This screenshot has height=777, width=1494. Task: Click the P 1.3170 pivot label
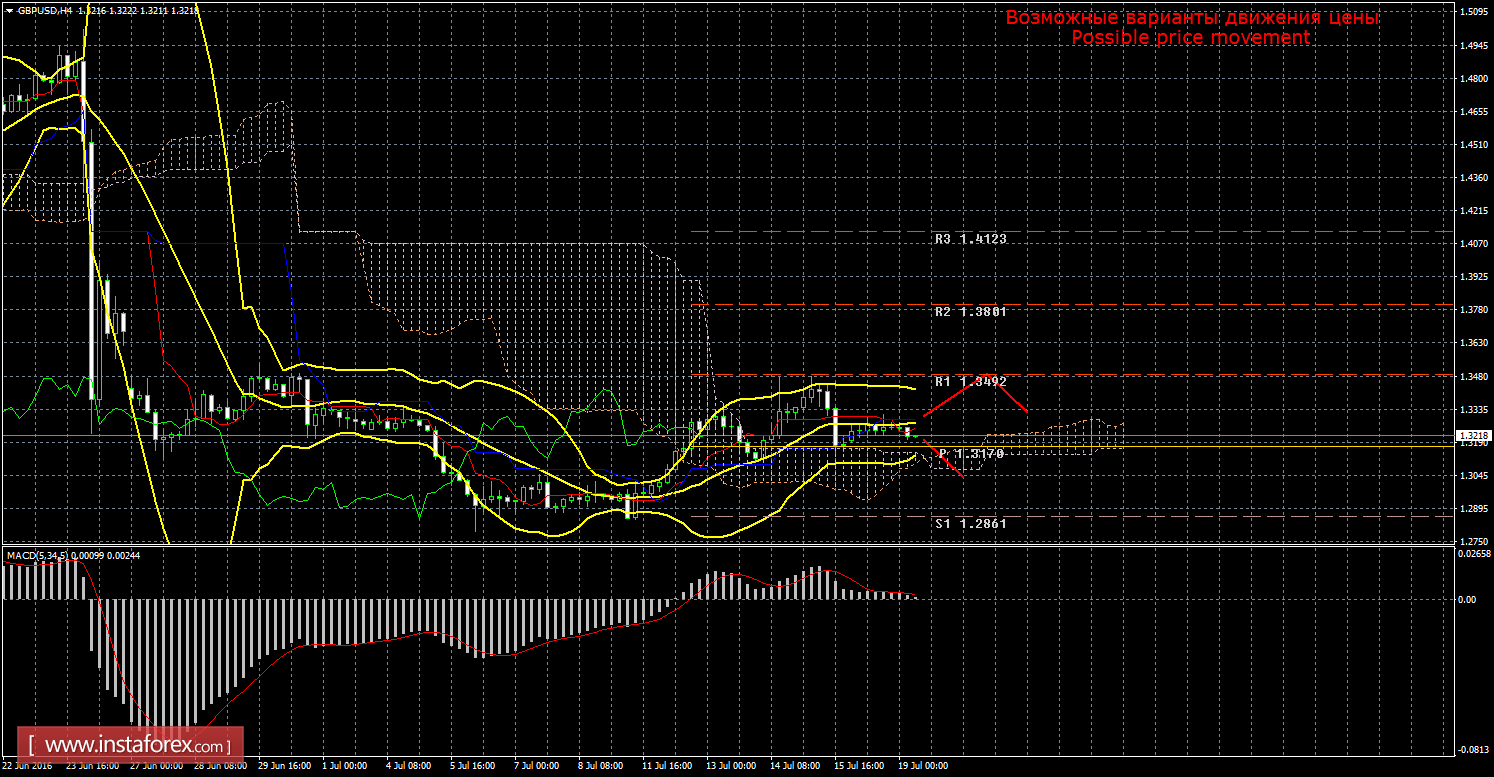pyautogui.click(x=970, y=454)
